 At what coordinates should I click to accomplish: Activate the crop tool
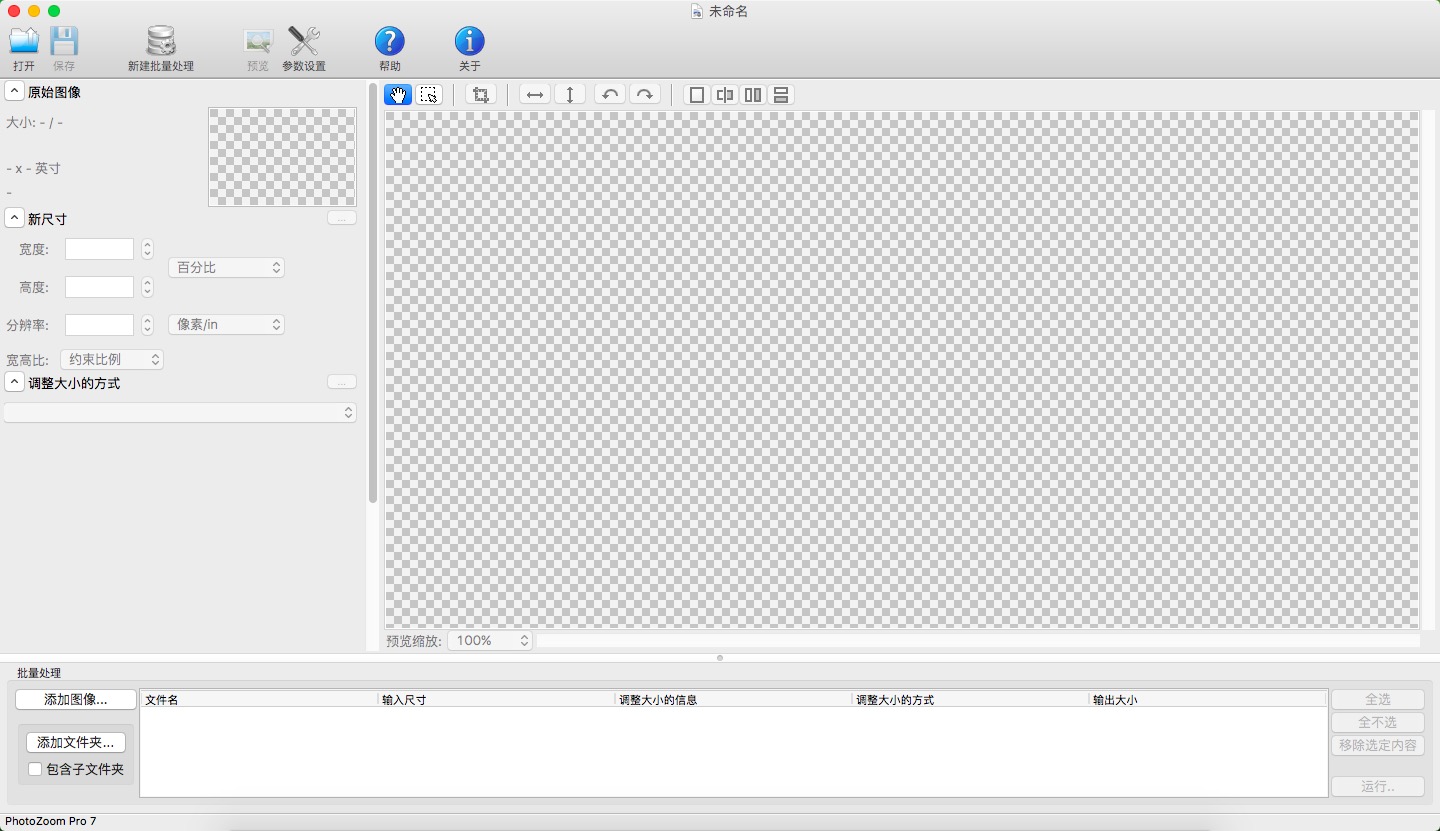pos(481,95)
